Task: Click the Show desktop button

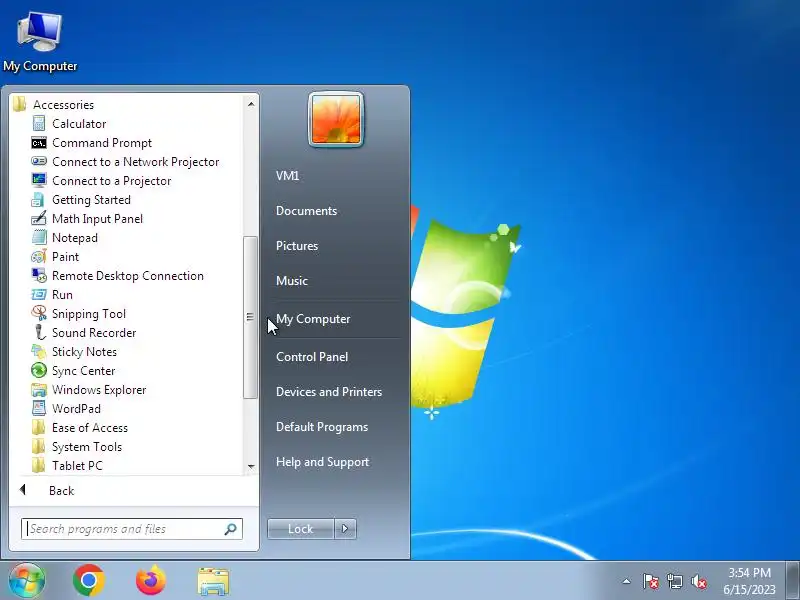Action: pos(793,581)
